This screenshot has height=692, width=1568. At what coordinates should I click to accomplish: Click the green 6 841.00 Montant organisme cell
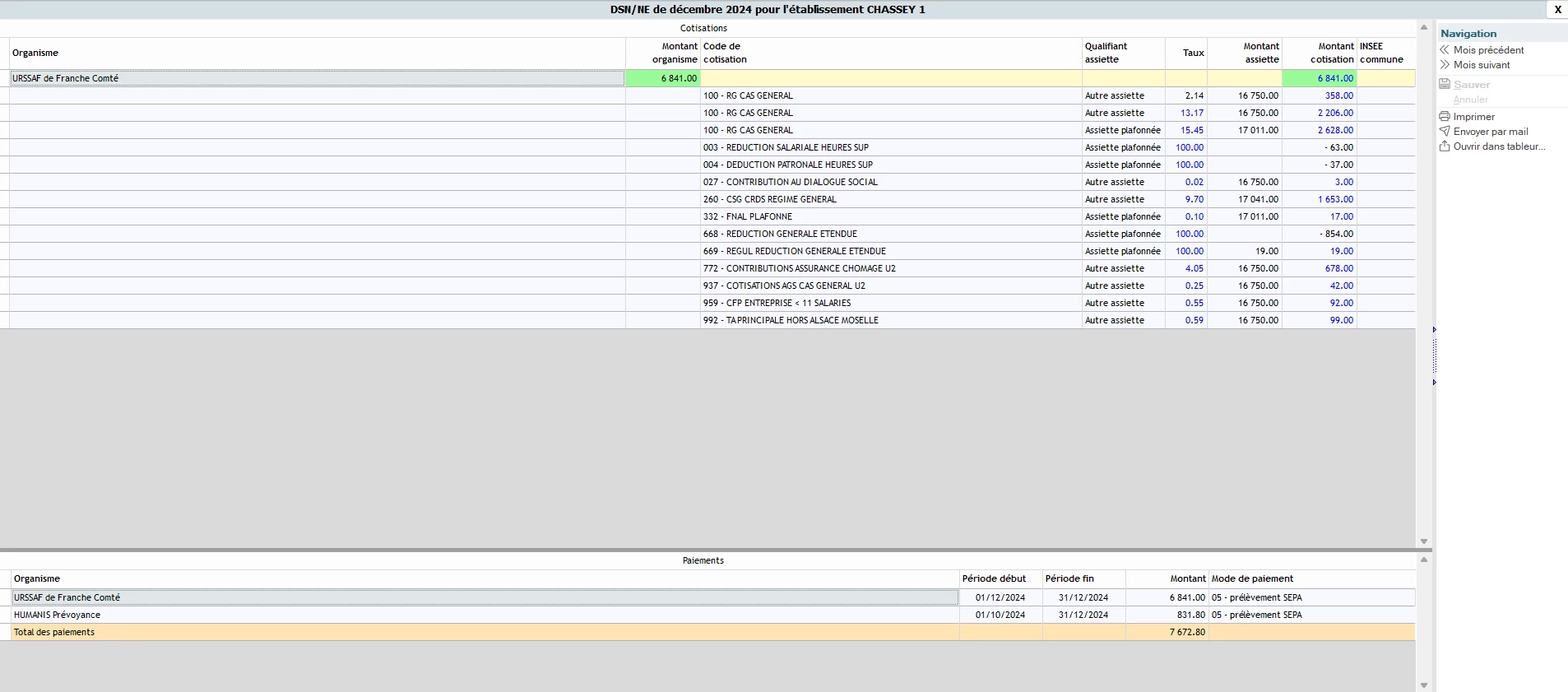tap(663, 78)
